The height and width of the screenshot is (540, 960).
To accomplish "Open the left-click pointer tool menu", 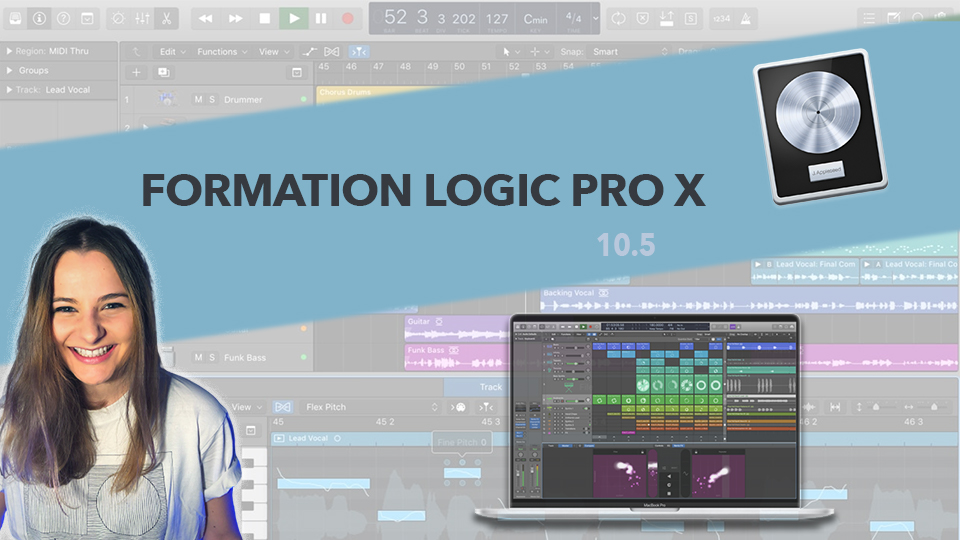I will coord(511,52).
